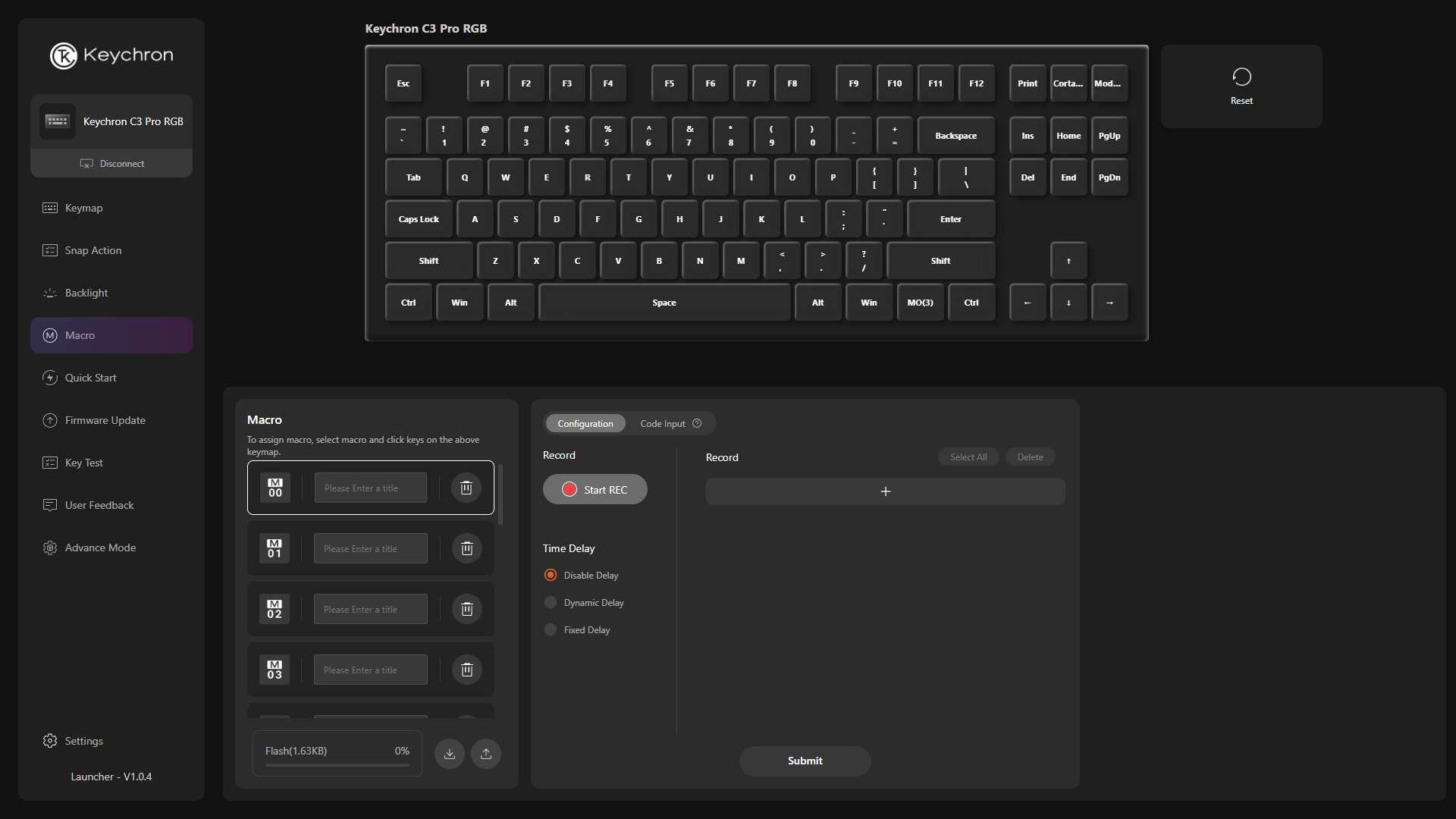The image size is (1456, 819).
Task: Click the Flash usage progress bar
Action: coord(337,764)
